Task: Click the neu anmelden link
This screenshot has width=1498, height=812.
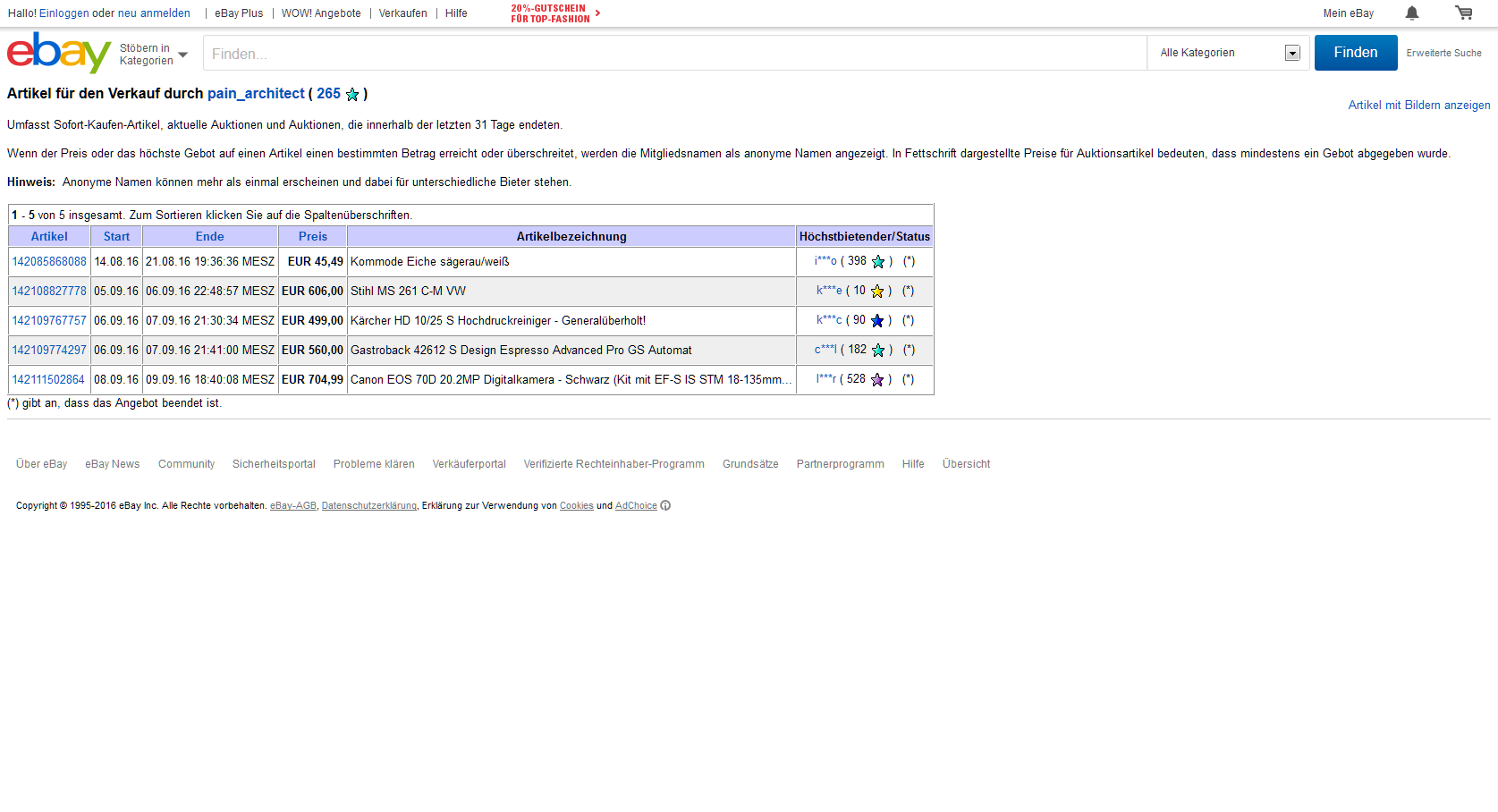Action: [x=154, y=13]
